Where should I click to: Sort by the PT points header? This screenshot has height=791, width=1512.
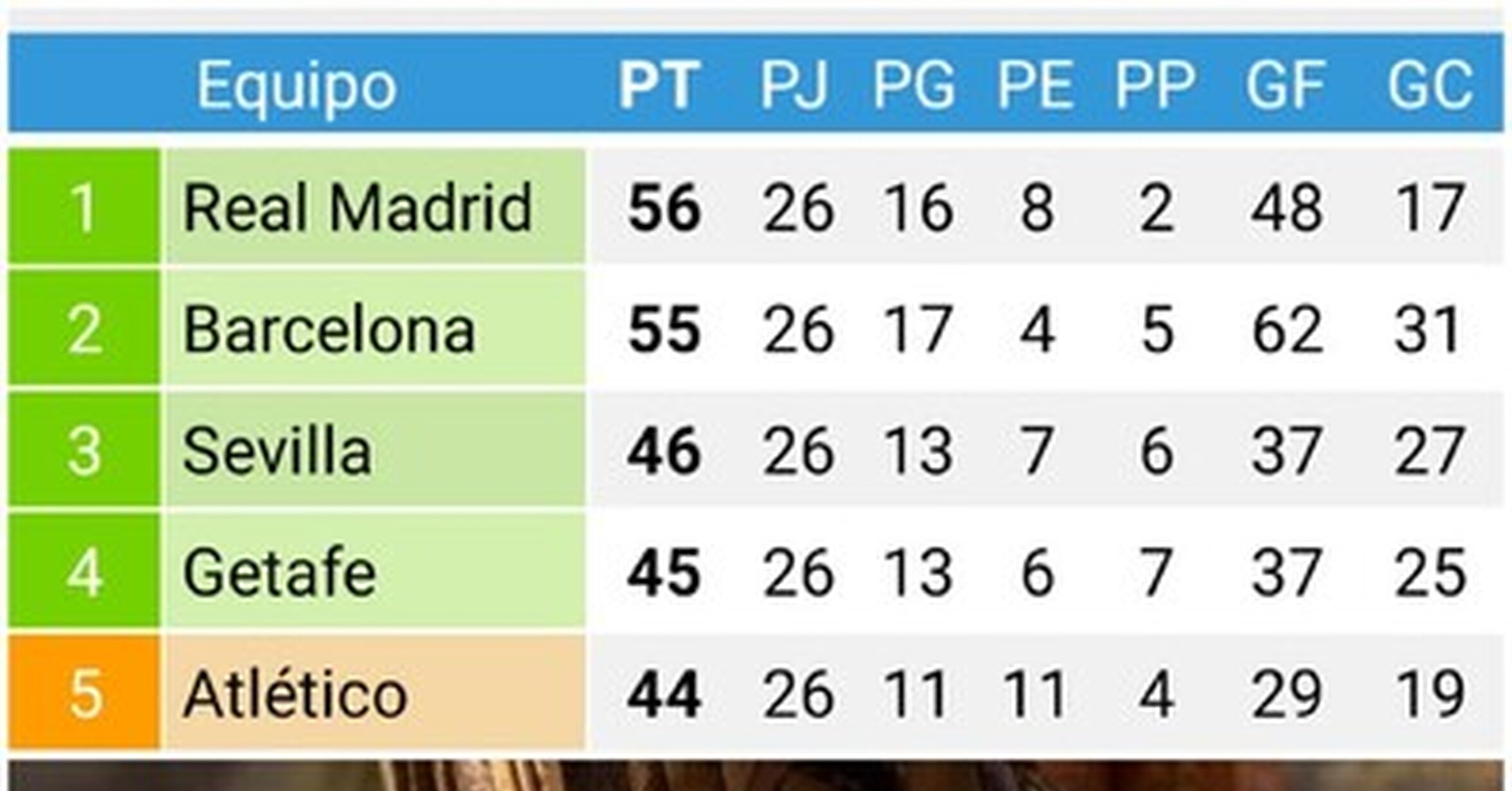click(x=659, y=84)
